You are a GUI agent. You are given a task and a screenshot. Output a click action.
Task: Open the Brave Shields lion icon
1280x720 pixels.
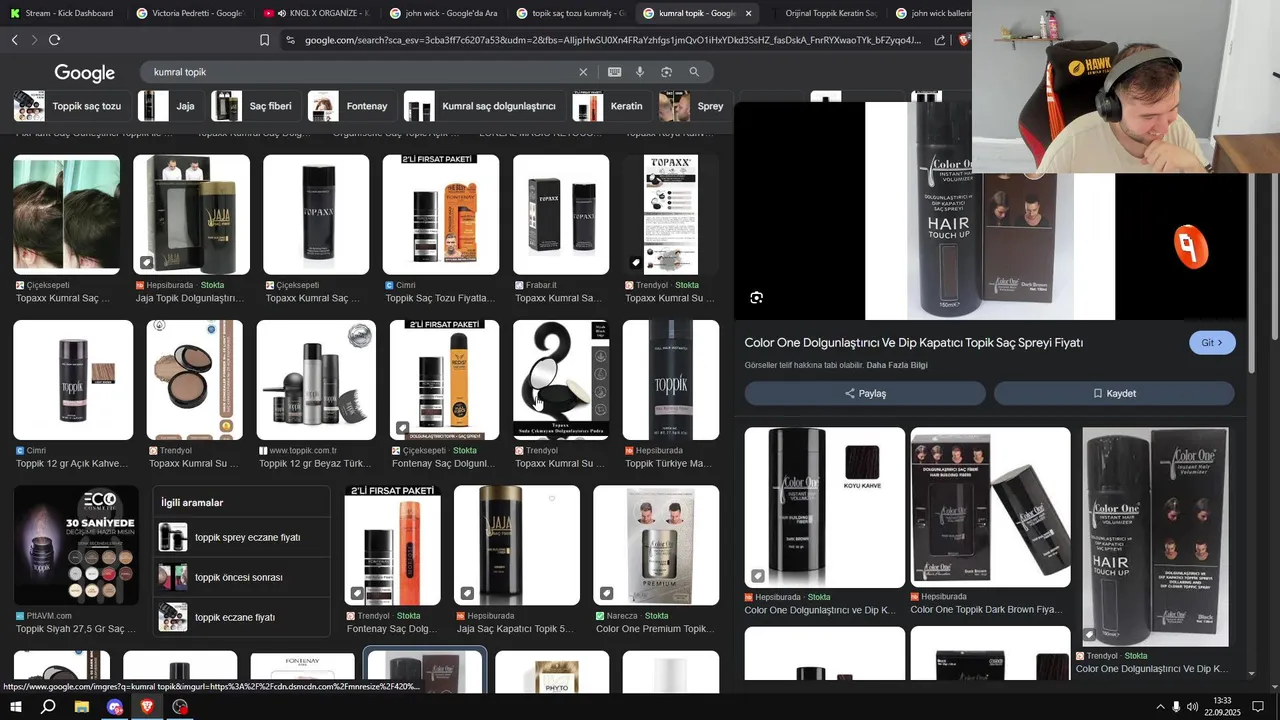coord(964,40)
